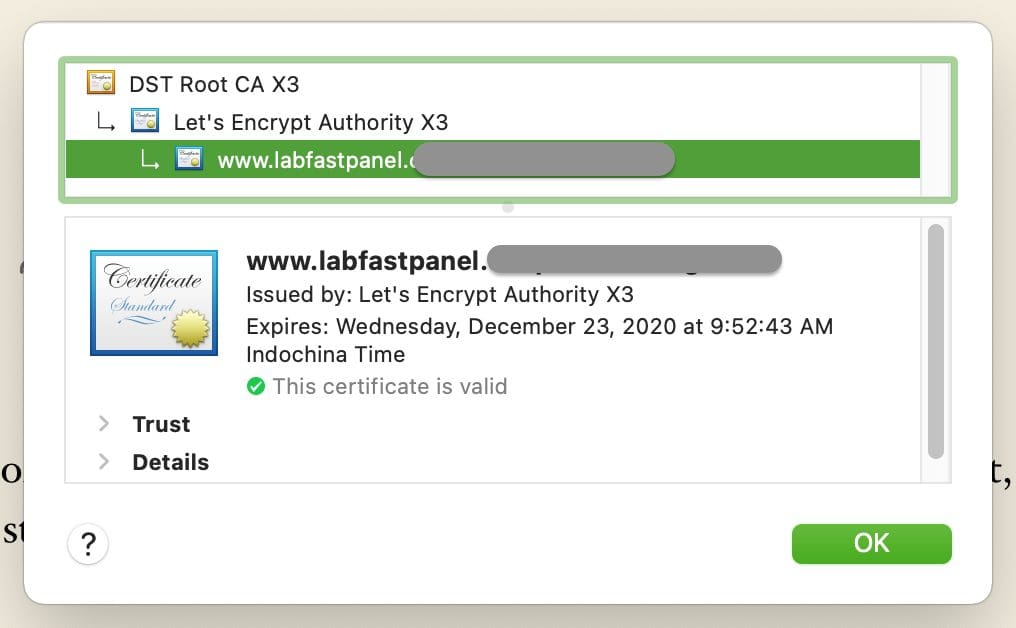Click the www.labfastpanel leaf certificate icon in the chain
1016x628 pixels.
(x=189, y=159)
